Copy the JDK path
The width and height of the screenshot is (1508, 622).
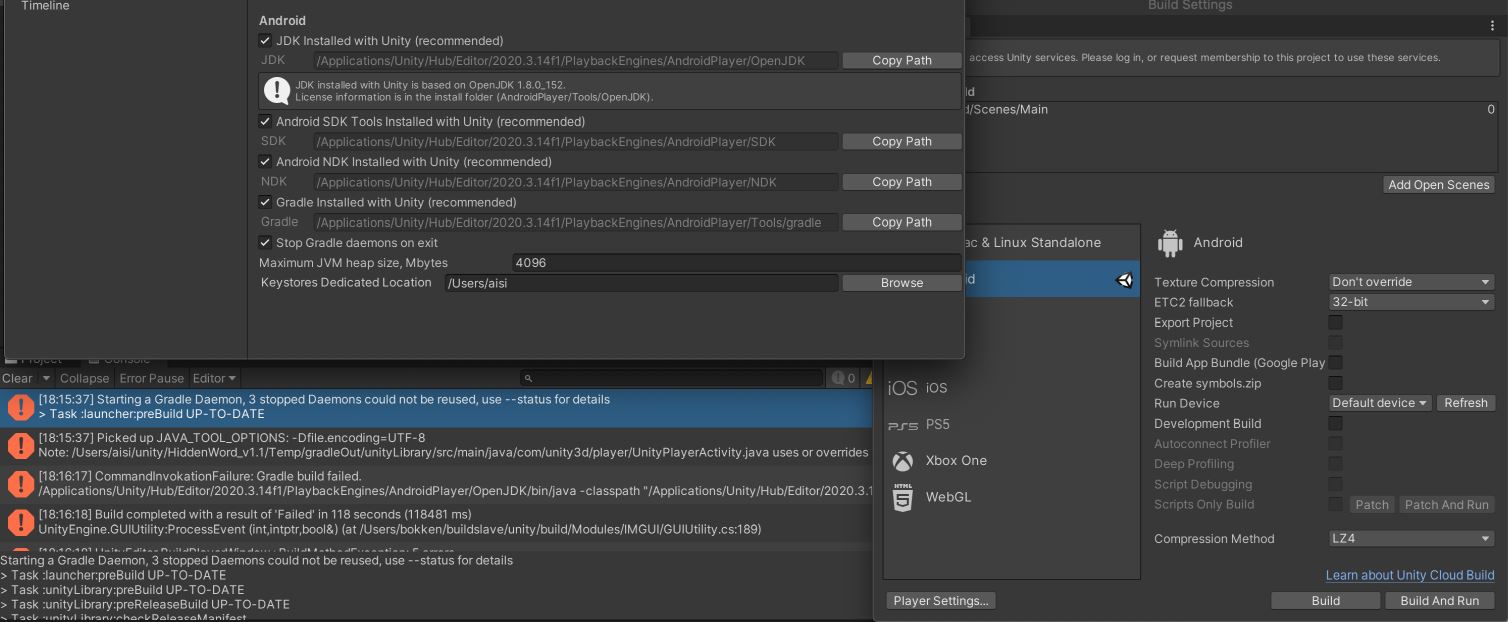[x=901, y=60]
